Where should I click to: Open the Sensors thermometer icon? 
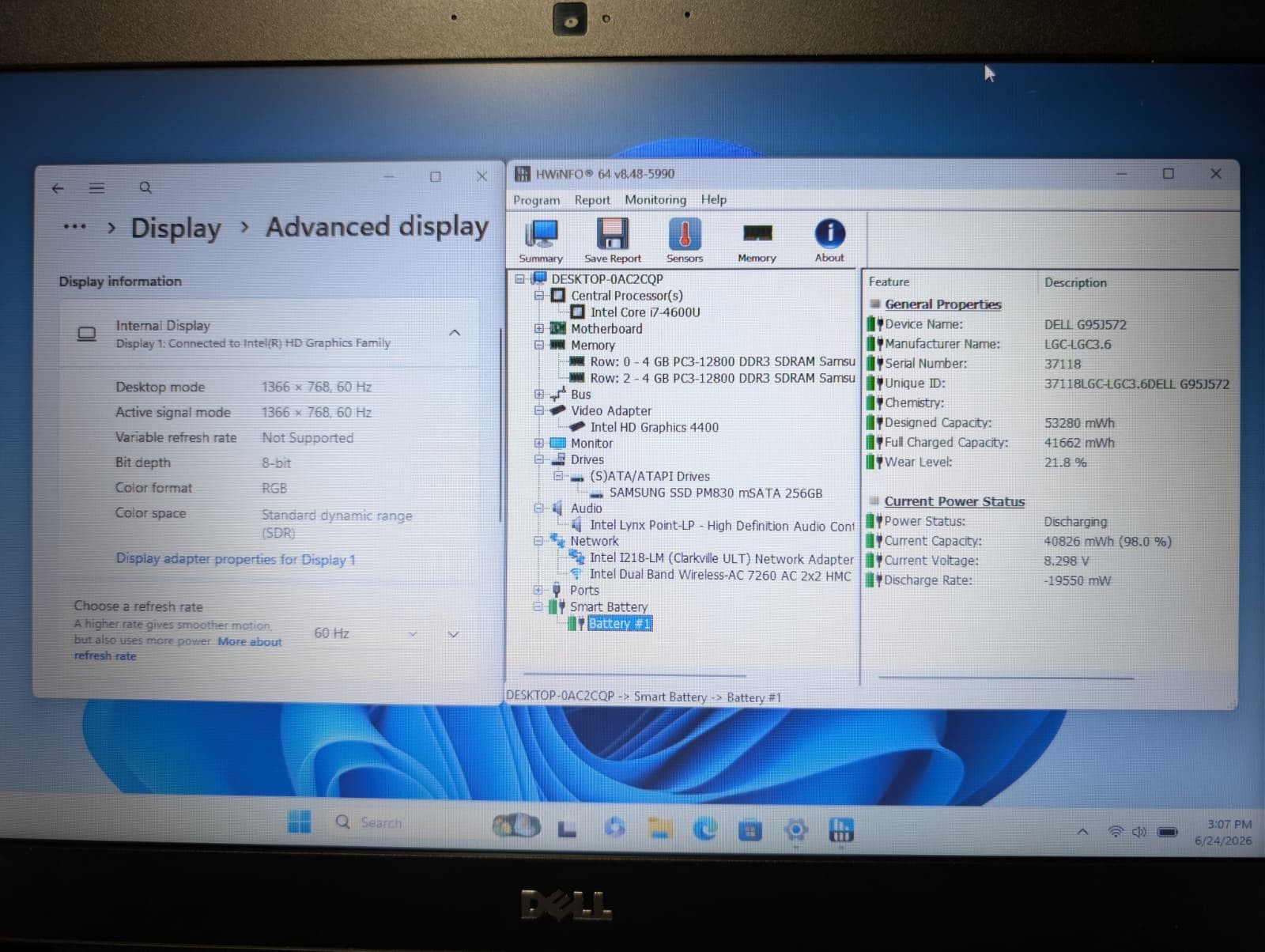coord(685,240)
